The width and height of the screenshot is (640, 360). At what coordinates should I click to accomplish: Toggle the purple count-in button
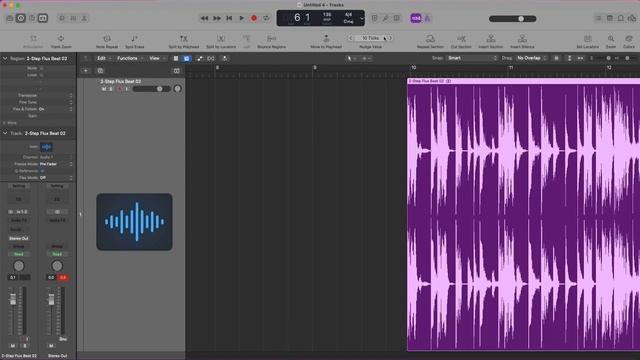[x=416, y=18]
